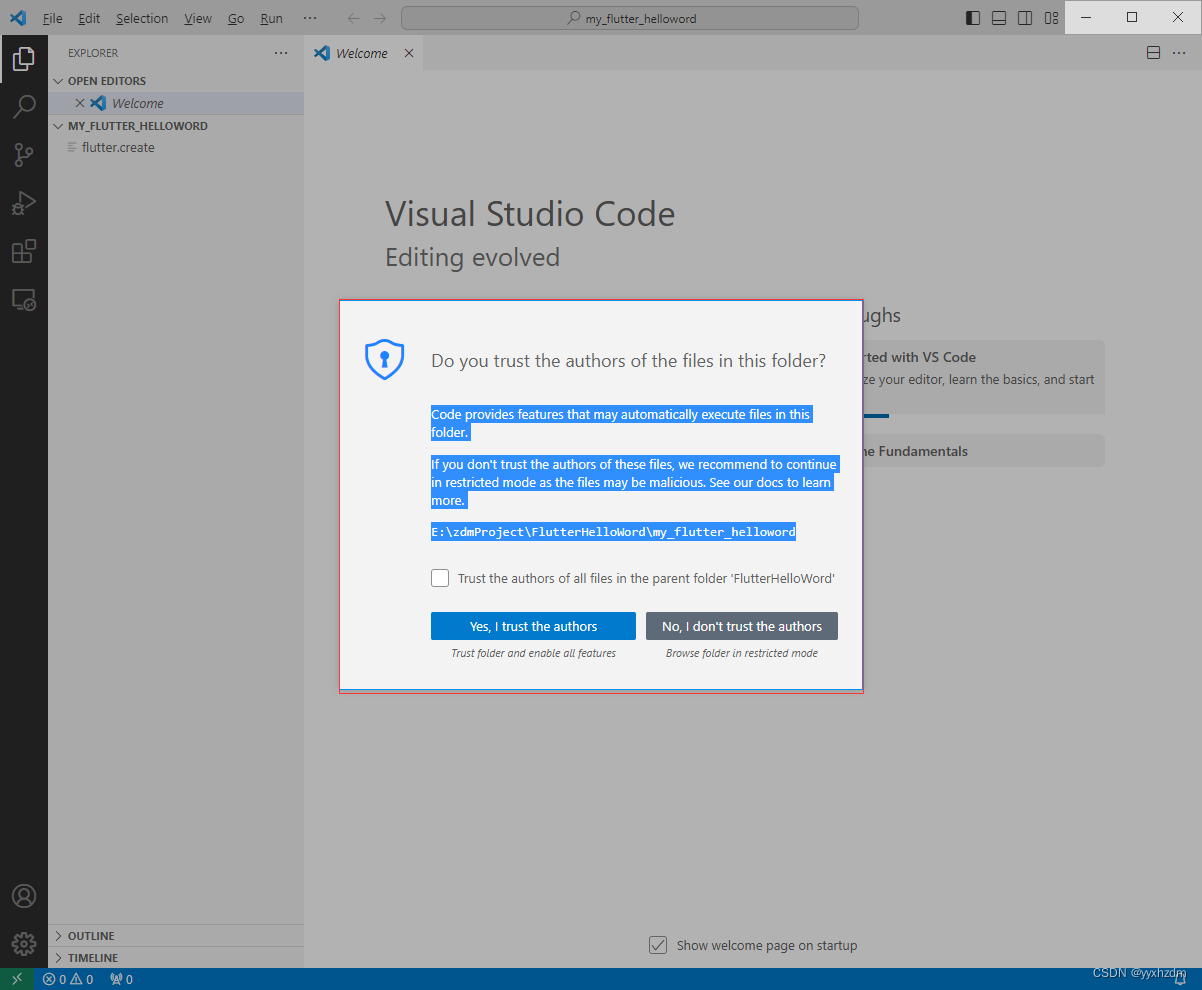Open the Explorer icon in the Activity Bar
The width and height of the screenshot is (1202, 990).
pos(24,58)
